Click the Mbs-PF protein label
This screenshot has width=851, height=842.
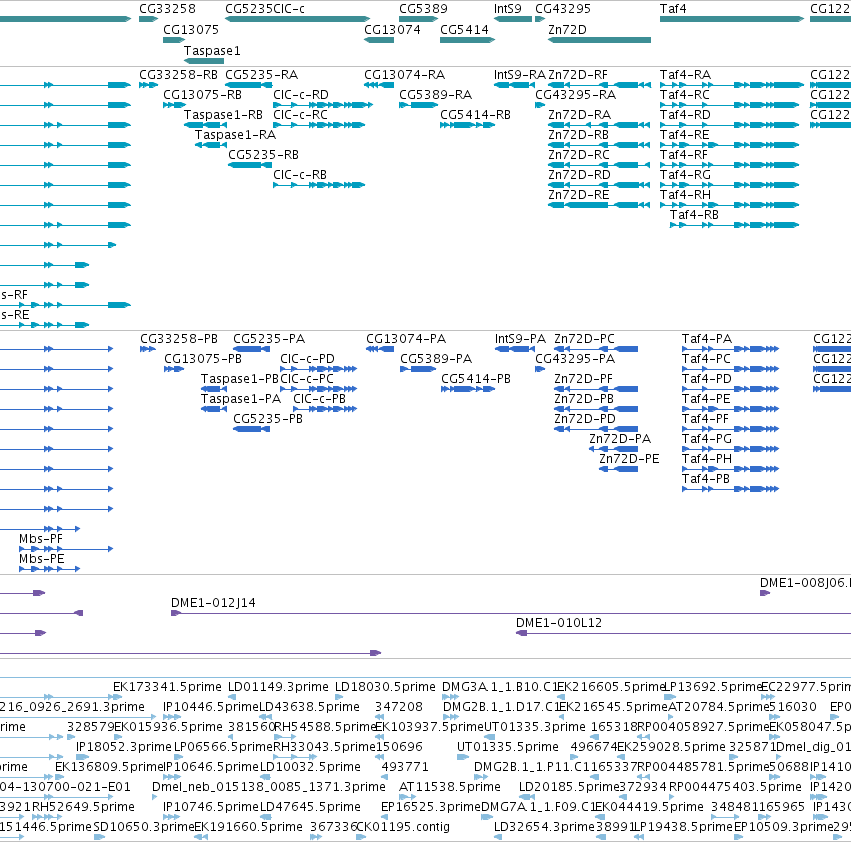click(x=41, y=539)
